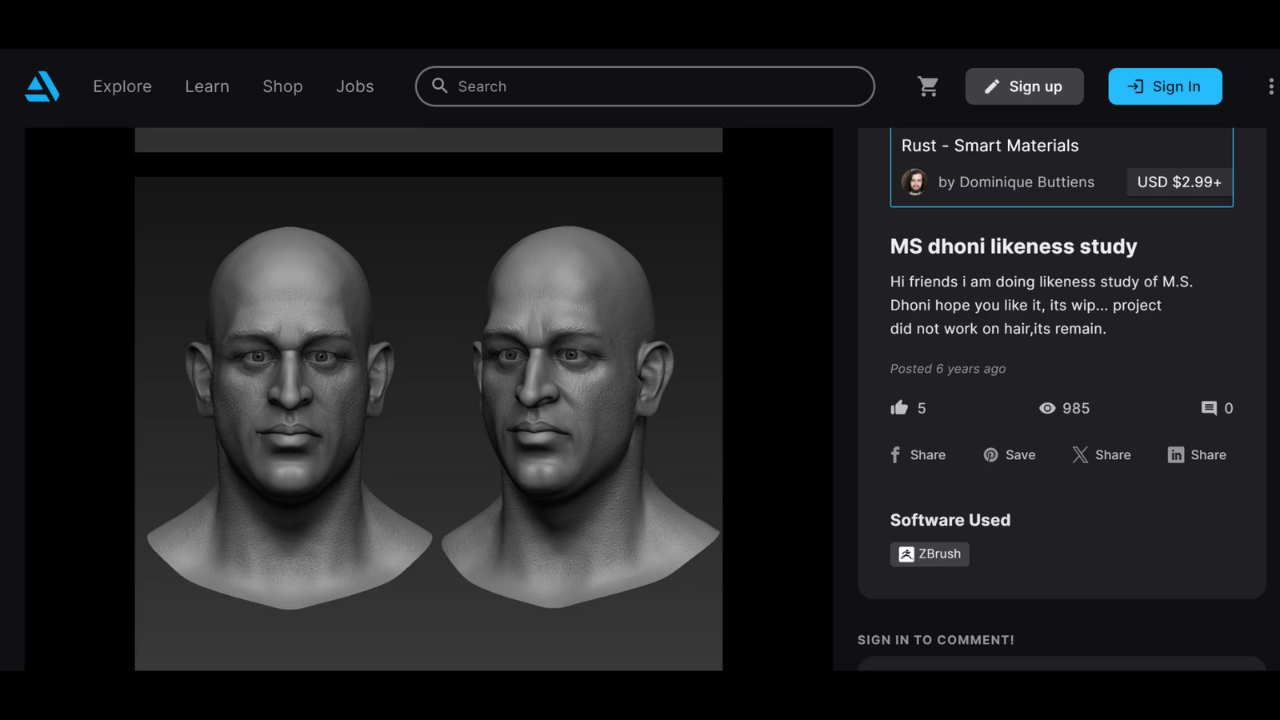
Task: Share the artwork on LinkedIn
Action: click(1196, 455)
